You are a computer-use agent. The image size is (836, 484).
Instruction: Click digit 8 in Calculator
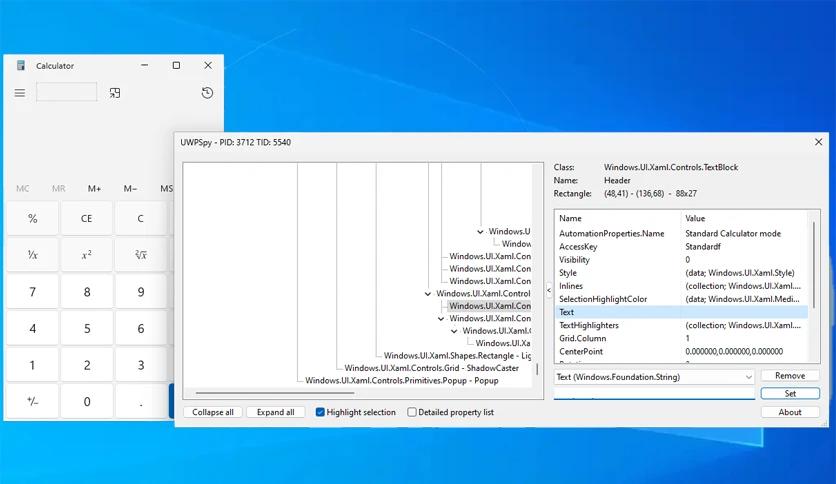pos(86,292)
